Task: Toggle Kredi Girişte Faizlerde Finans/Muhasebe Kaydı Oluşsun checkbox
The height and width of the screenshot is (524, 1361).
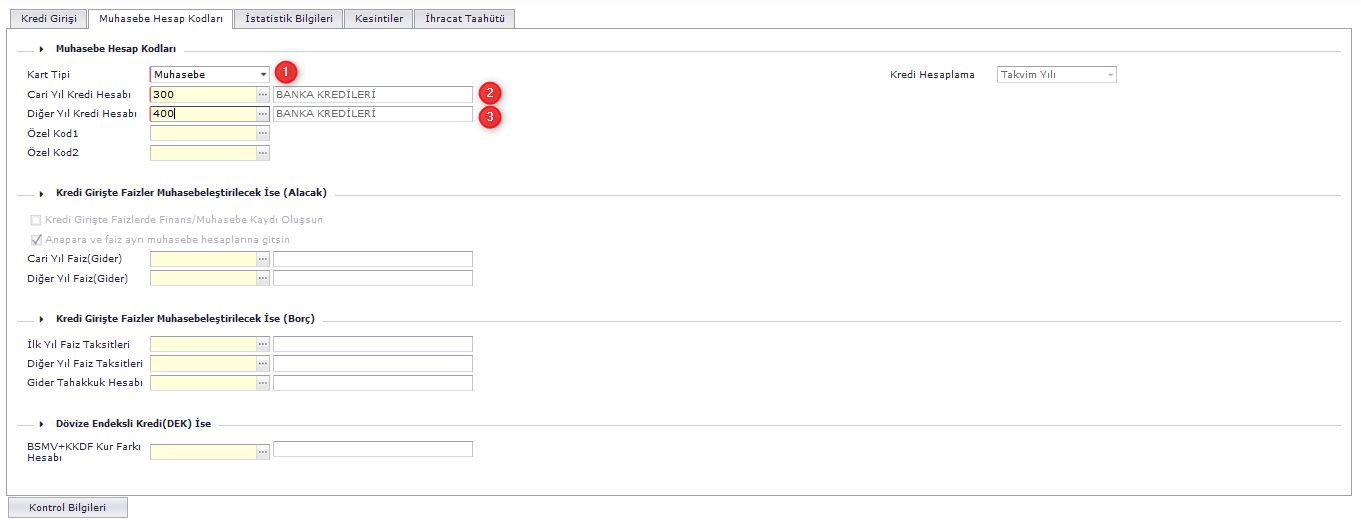Action: pyautogui.click(x=36, y=220)
